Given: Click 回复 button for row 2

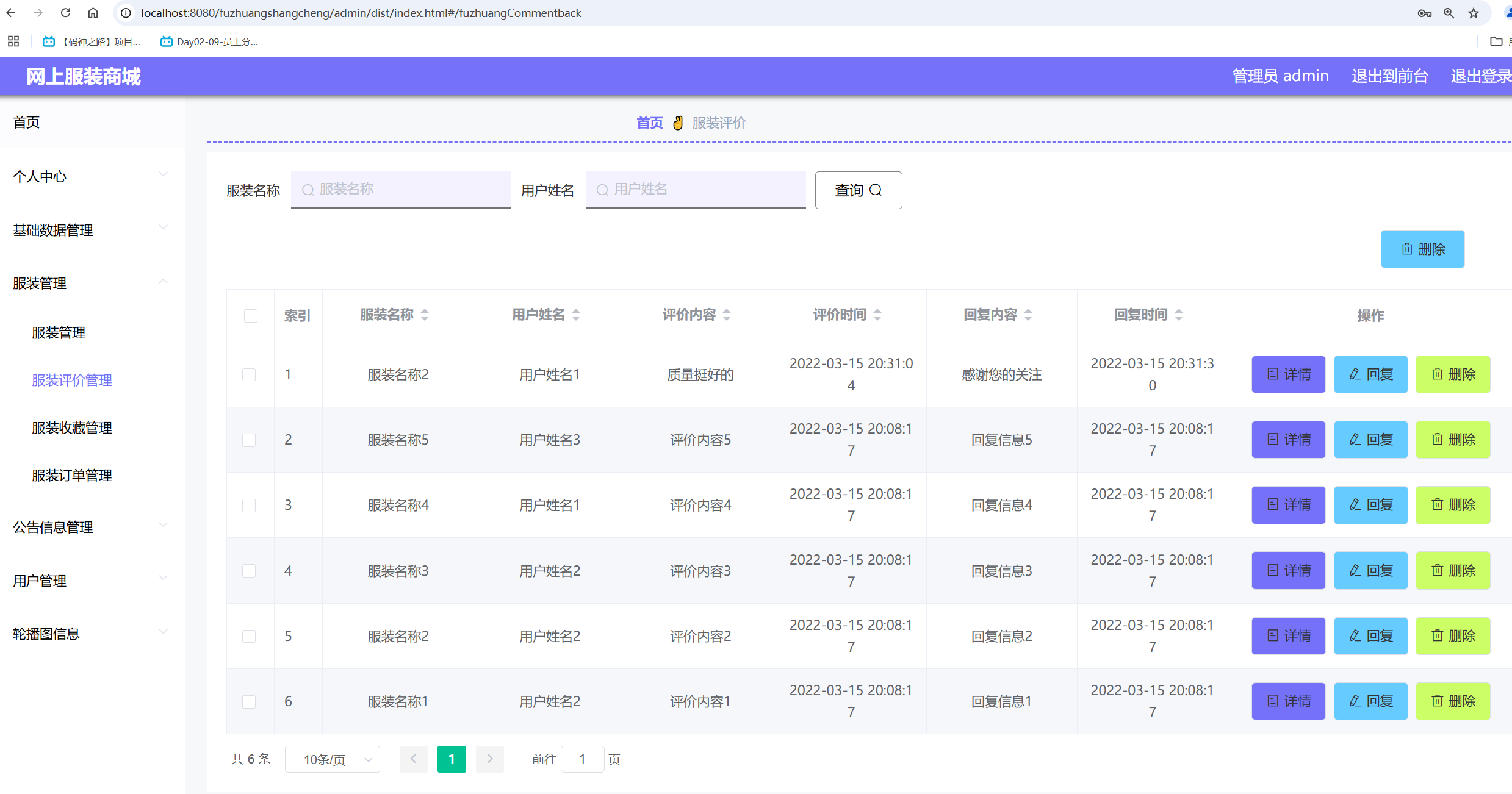Looking at the screenshot, I should coord(1370,440).
